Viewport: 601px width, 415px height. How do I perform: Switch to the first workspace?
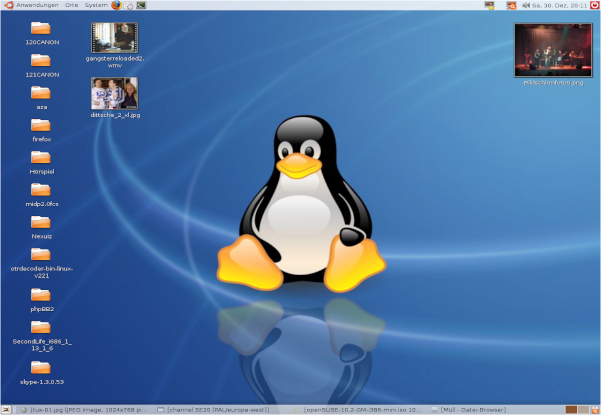pos(571,410)
